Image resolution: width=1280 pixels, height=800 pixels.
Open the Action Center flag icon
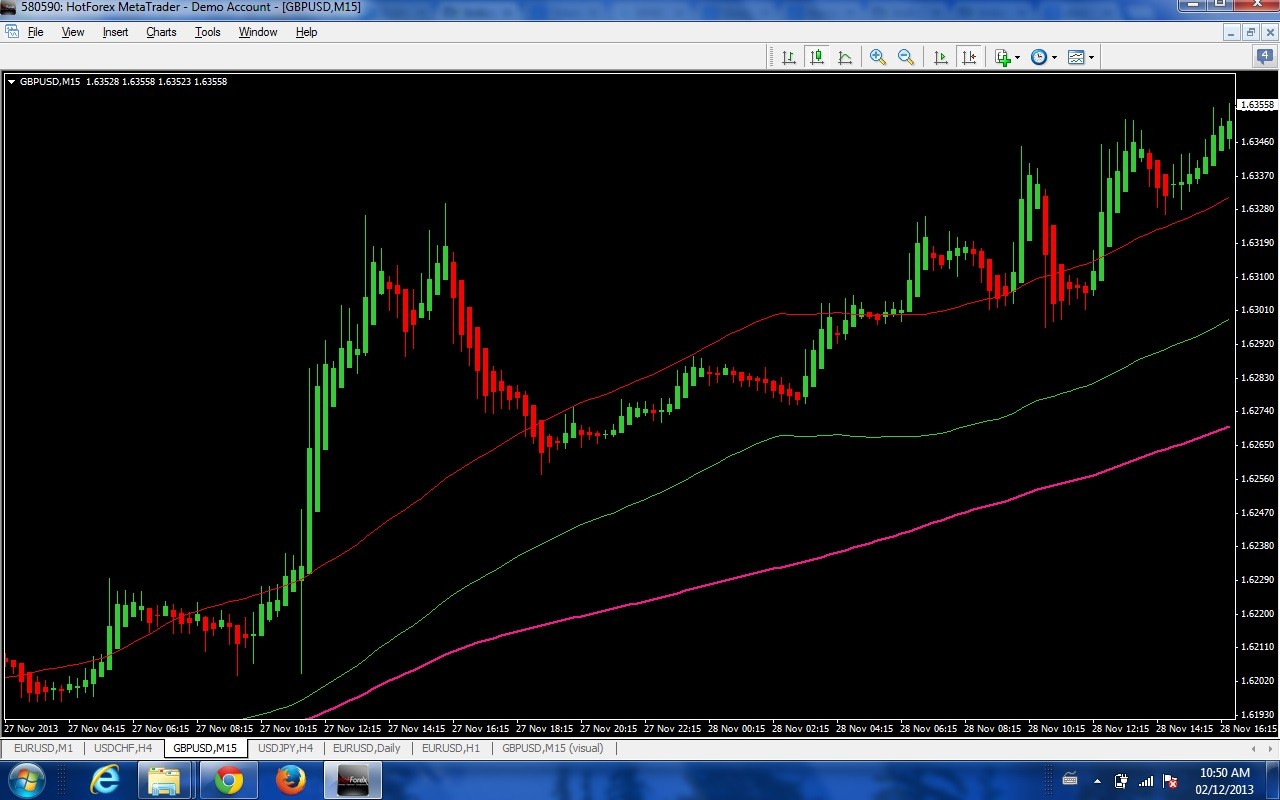[x=1170, y=781]
